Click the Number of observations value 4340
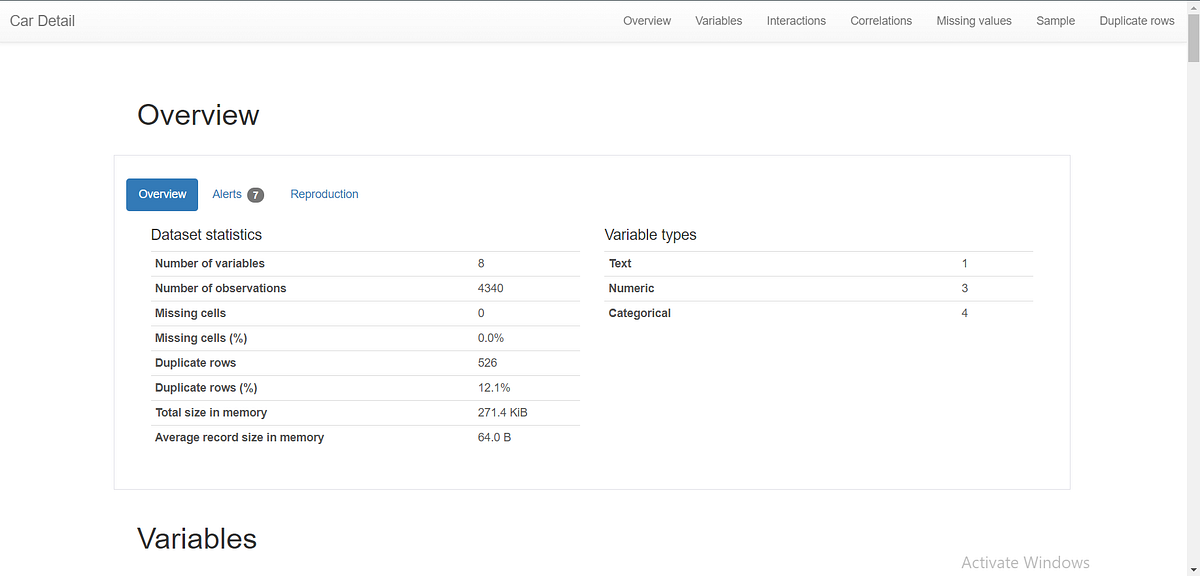This screenshot has width=1200, height=576. pos(490,288)
